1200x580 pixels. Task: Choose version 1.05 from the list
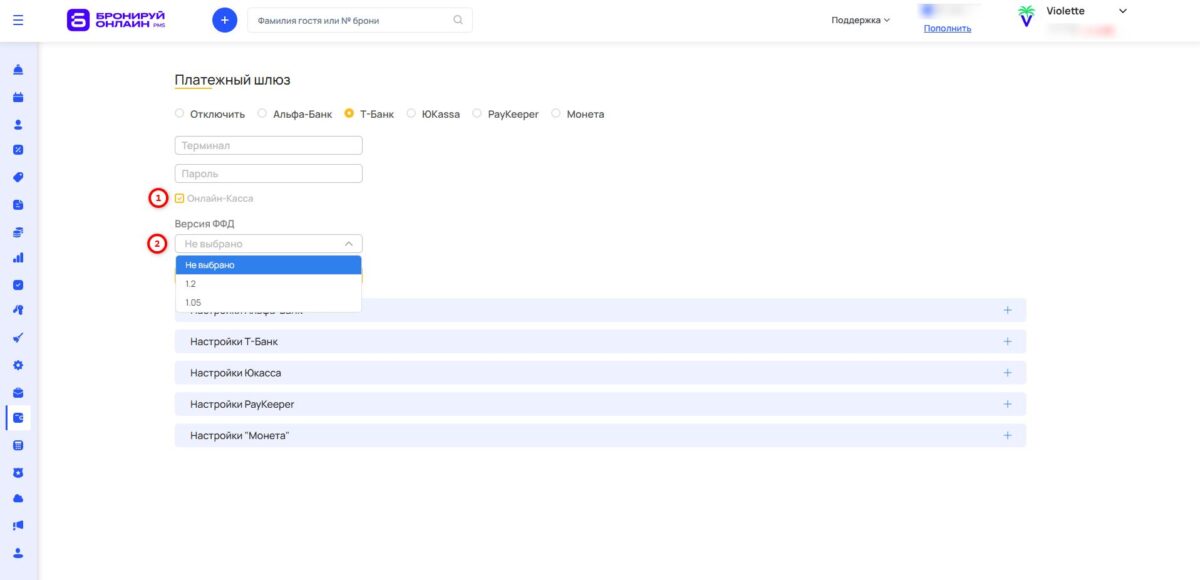tap(268, 302)
